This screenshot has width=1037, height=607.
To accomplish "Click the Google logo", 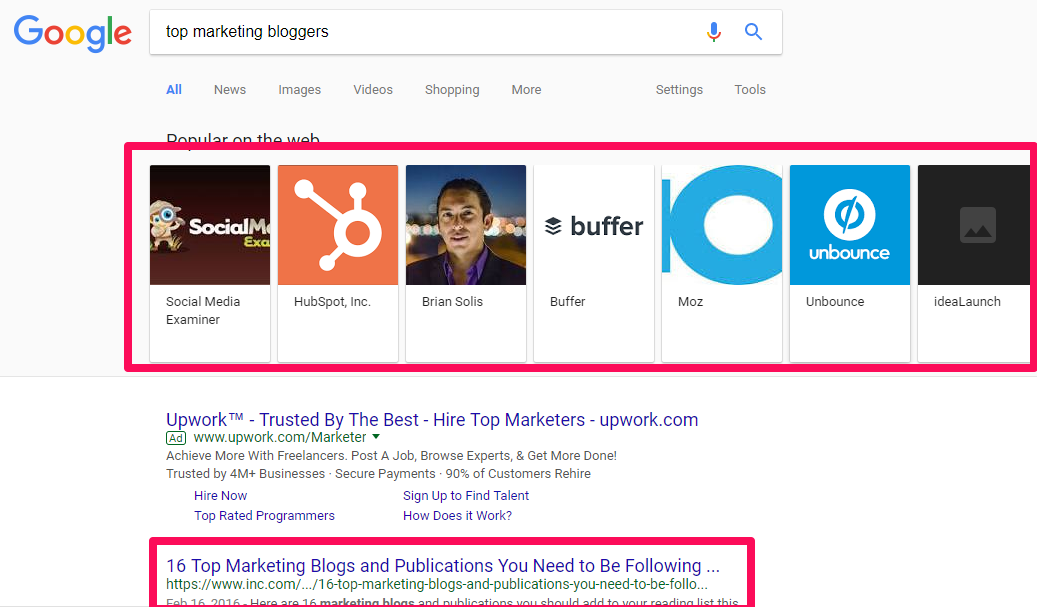I will click(73, 33).
